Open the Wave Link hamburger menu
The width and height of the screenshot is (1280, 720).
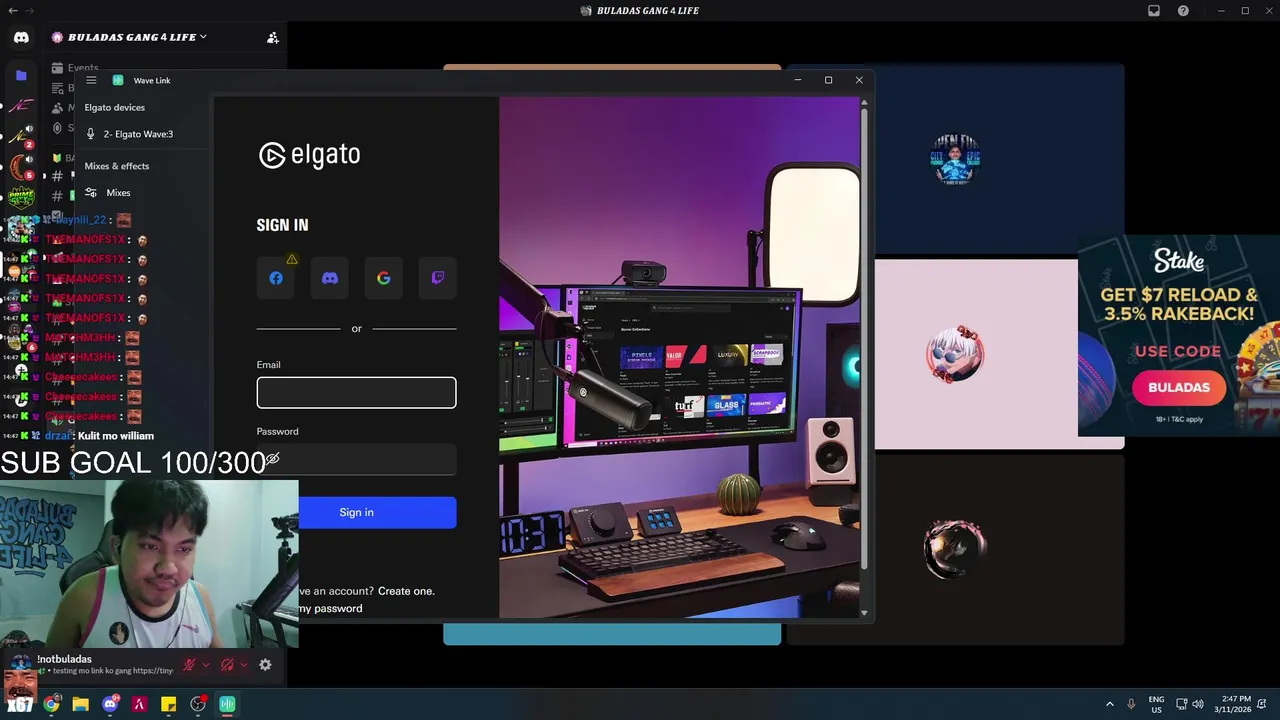pos(91,80)
